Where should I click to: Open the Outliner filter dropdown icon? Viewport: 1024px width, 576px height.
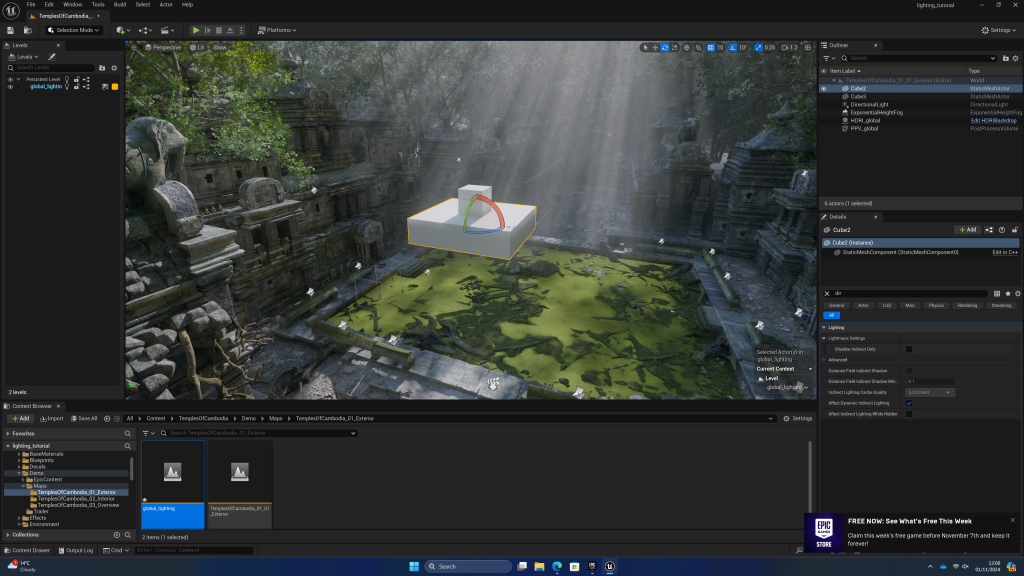[x=828, y=58]
